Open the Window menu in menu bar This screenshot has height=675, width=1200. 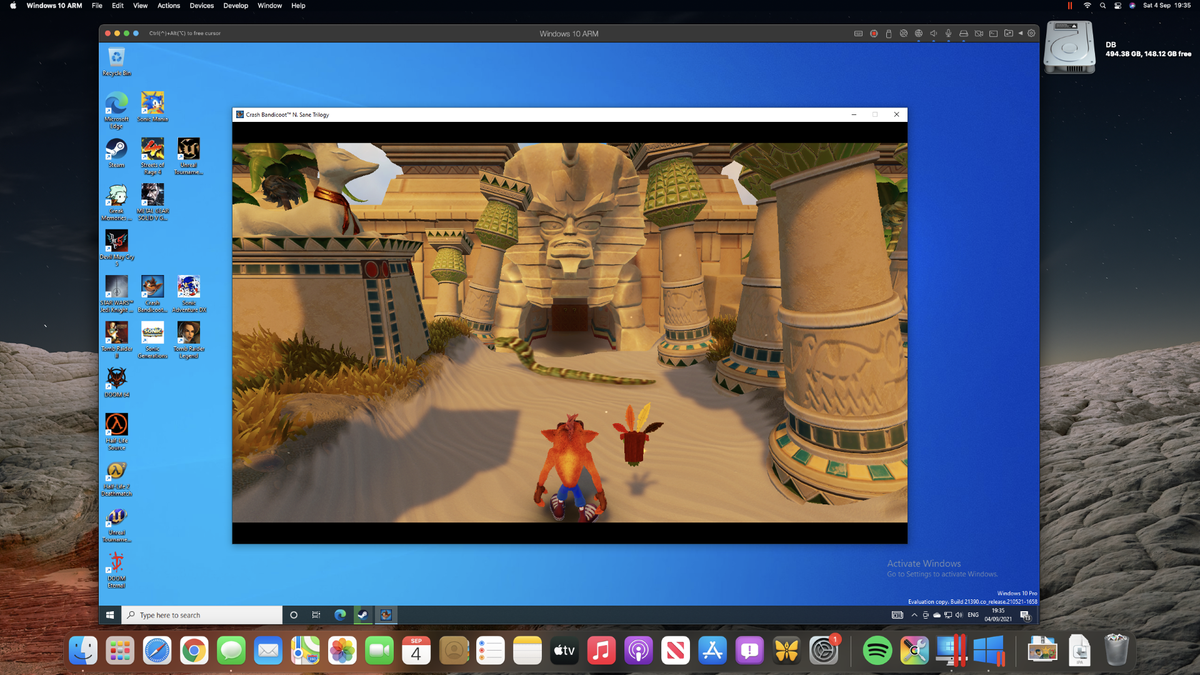[270, 5]
